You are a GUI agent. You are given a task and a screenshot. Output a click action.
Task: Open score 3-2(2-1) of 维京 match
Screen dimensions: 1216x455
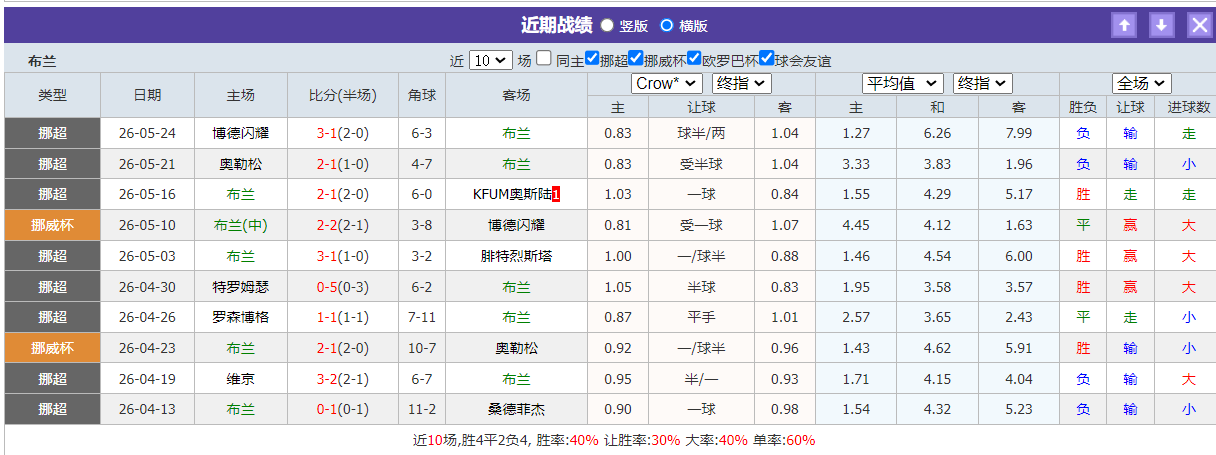(342, 379)
